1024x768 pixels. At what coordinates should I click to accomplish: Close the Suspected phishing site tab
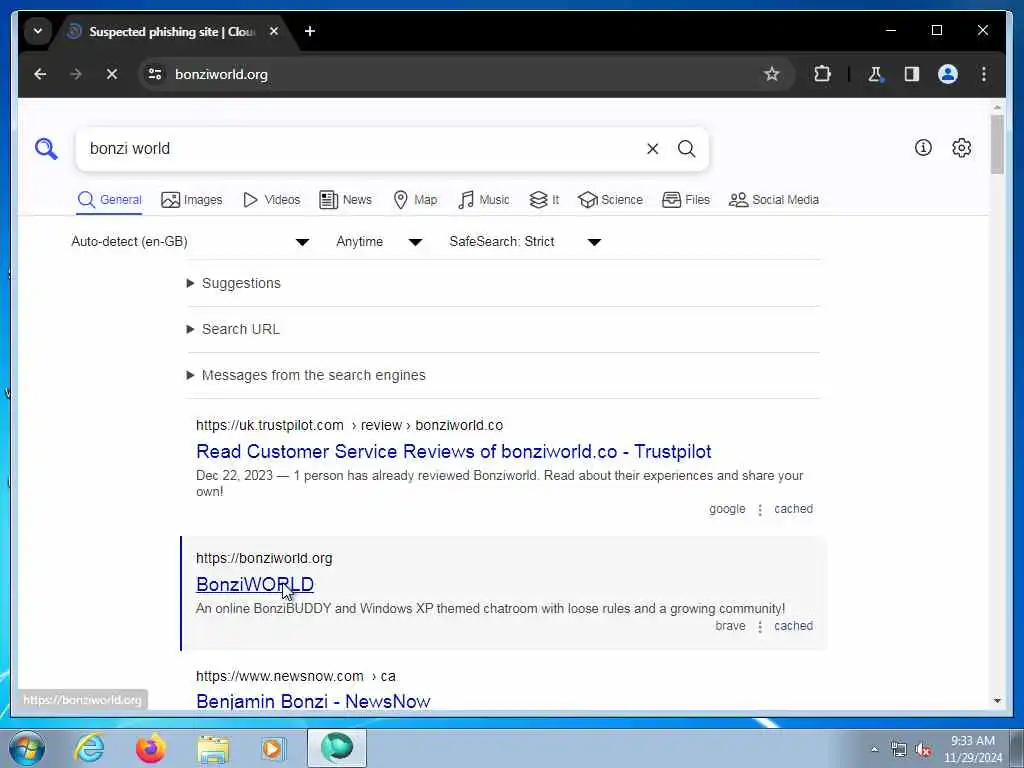[x=274, y=31]
